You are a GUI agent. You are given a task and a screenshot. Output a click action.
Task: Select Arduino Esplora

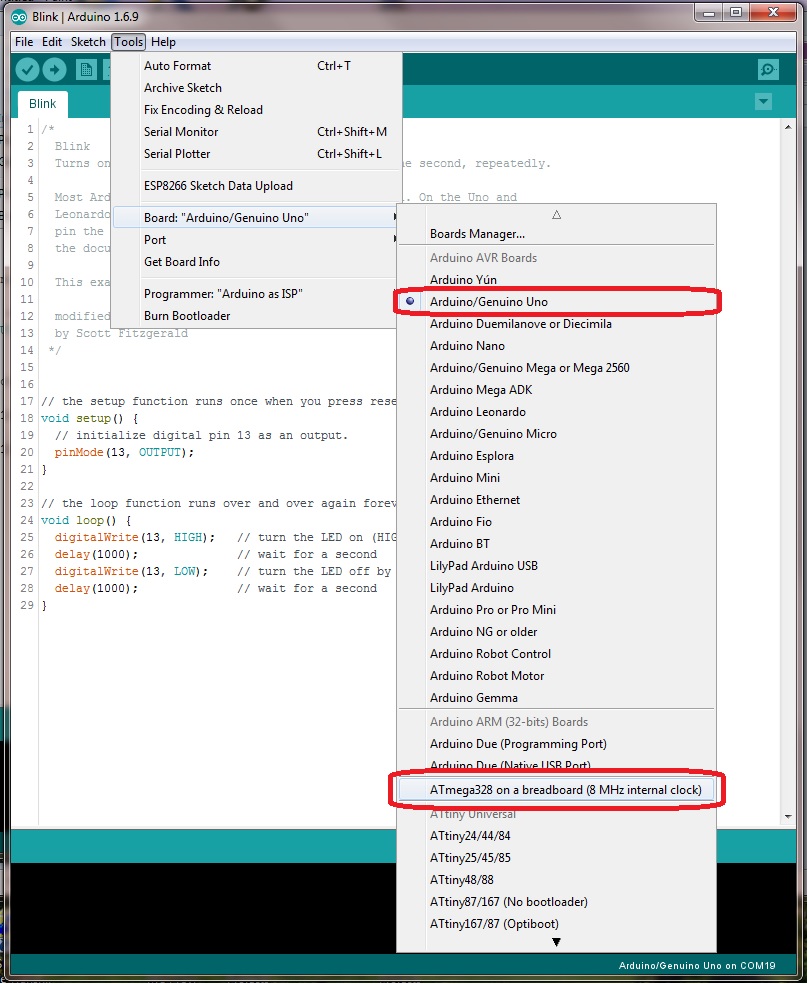(557, 456)
